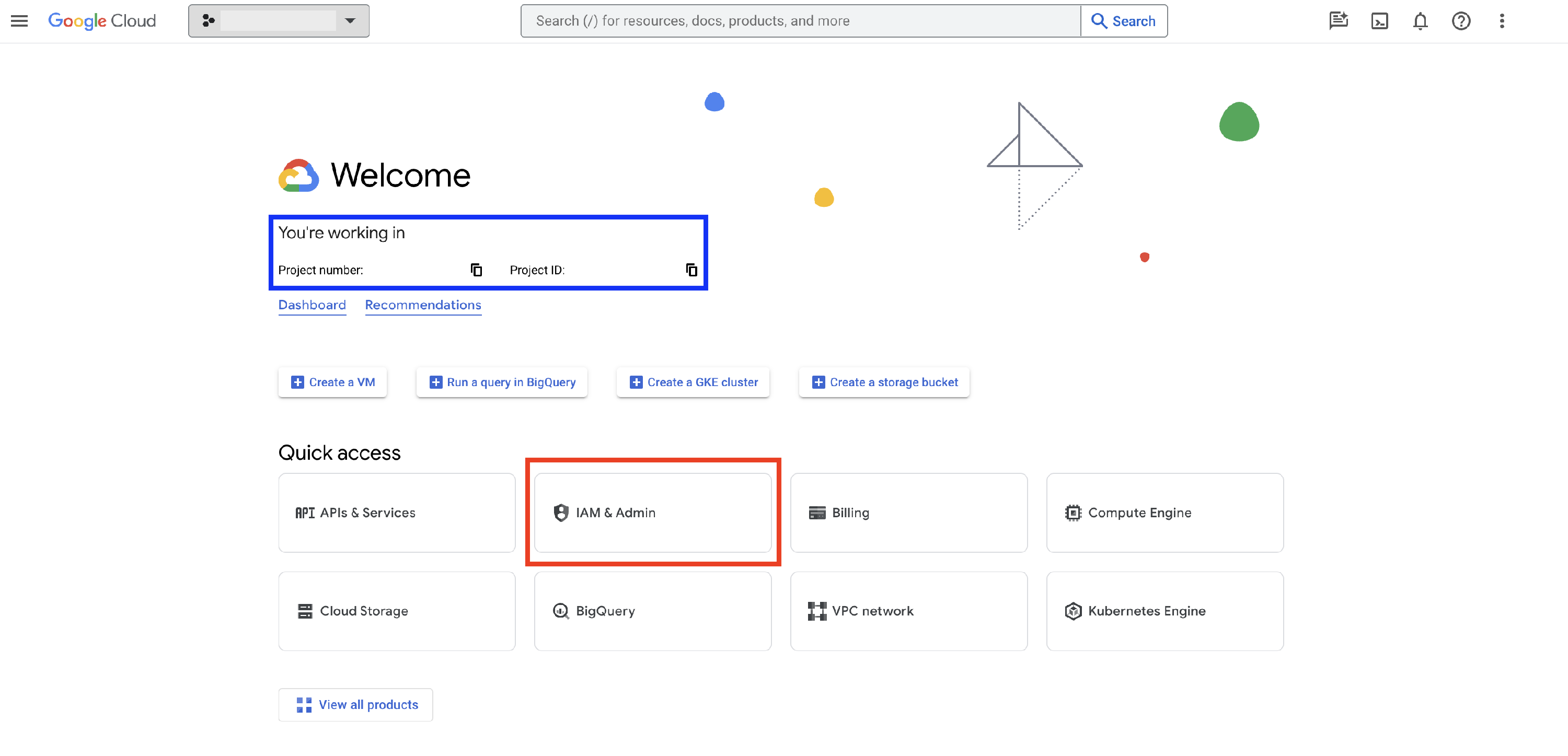The height and width of the screenshot is (756, 1568).
Task: Click plus icon on Run a query in BigQuery
Action: (435, 381)
